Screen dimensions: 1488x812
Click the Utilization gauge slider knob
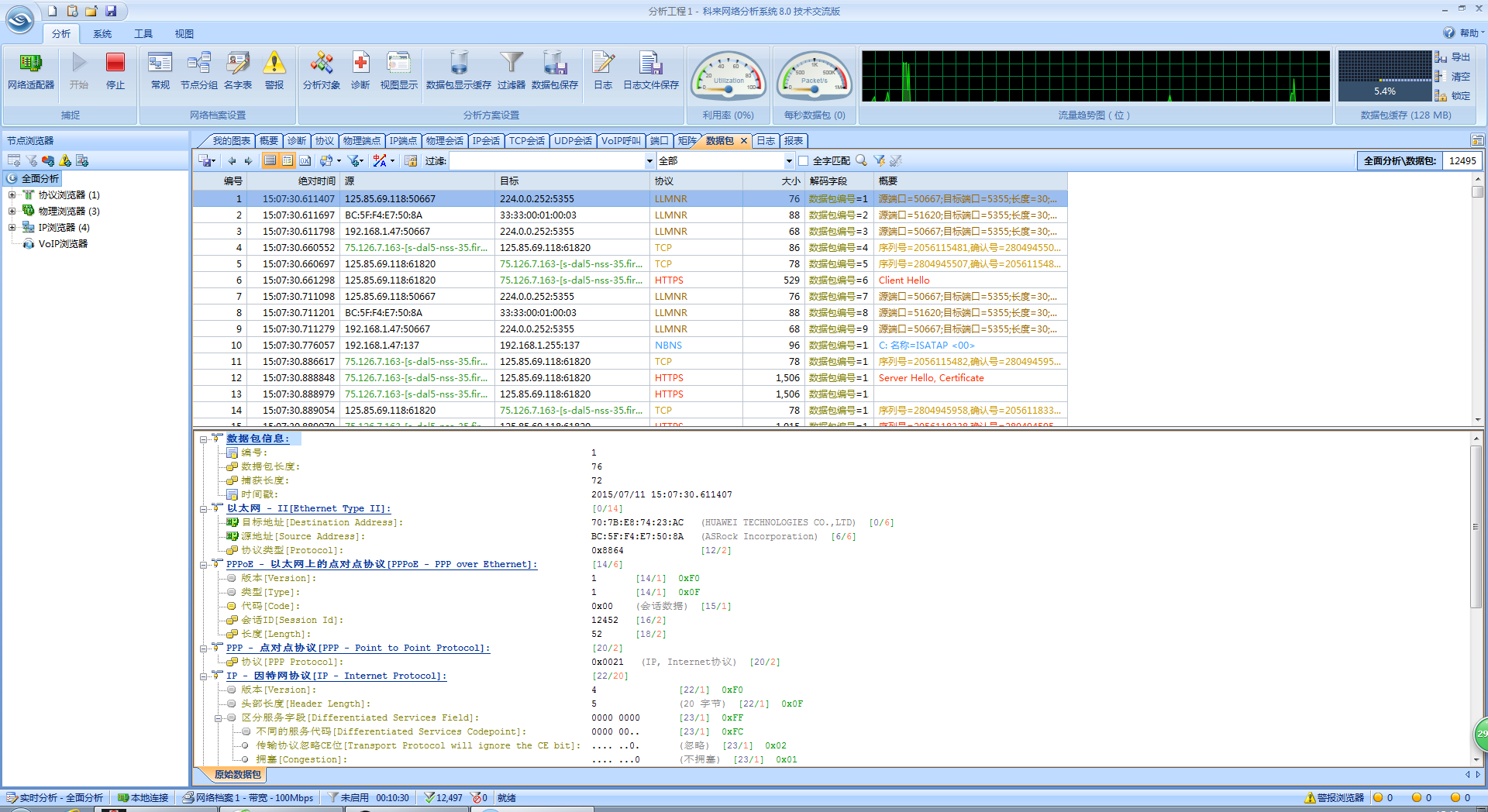tap(728, 90)
